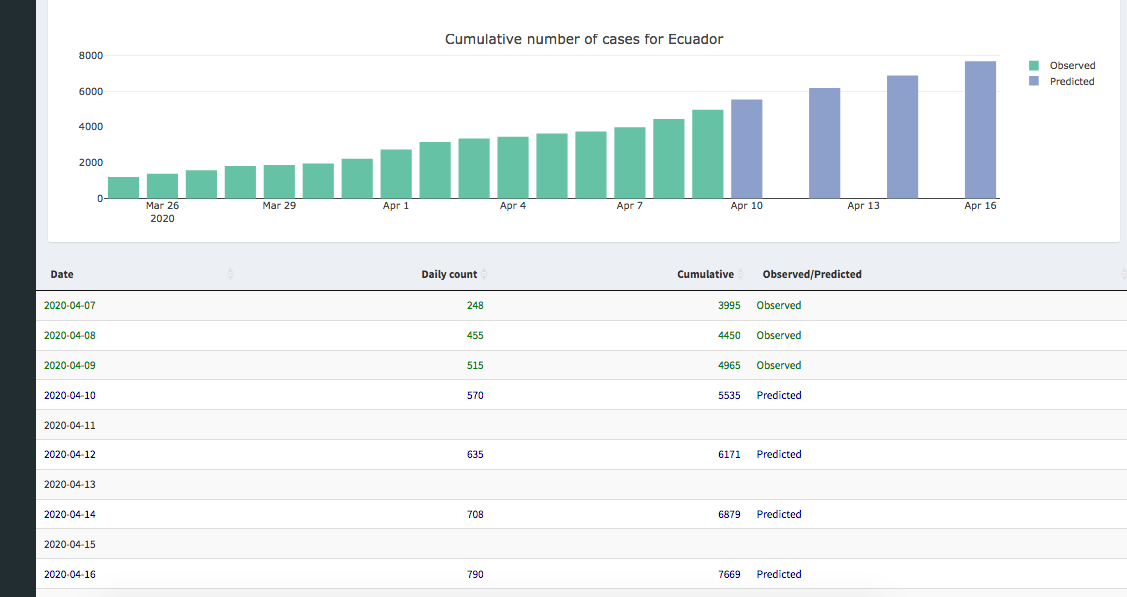This screenshot has width=1127, height=597.
Task: Click the blue Predicted legend color square
Action: [1034, 82]
